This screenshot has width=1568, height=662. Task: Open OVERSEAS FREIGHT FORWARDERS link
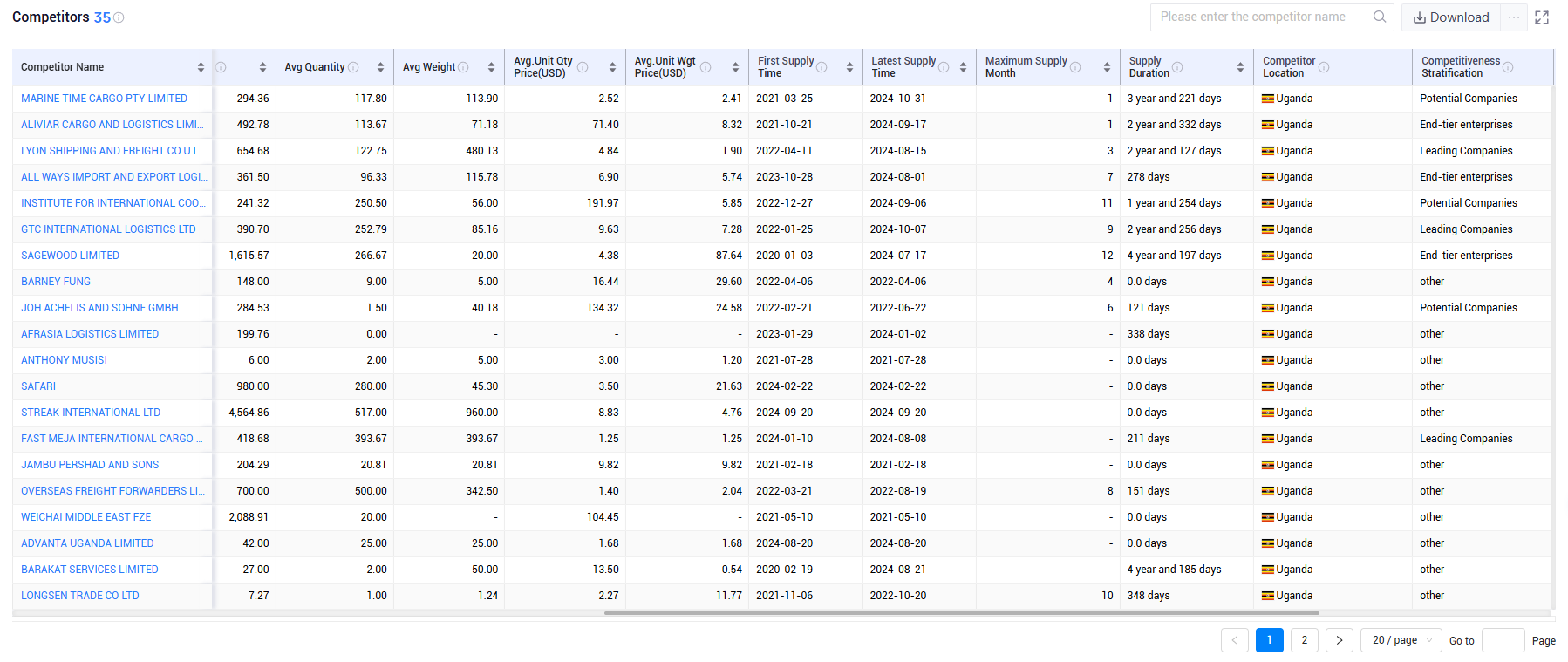[113, 491]
